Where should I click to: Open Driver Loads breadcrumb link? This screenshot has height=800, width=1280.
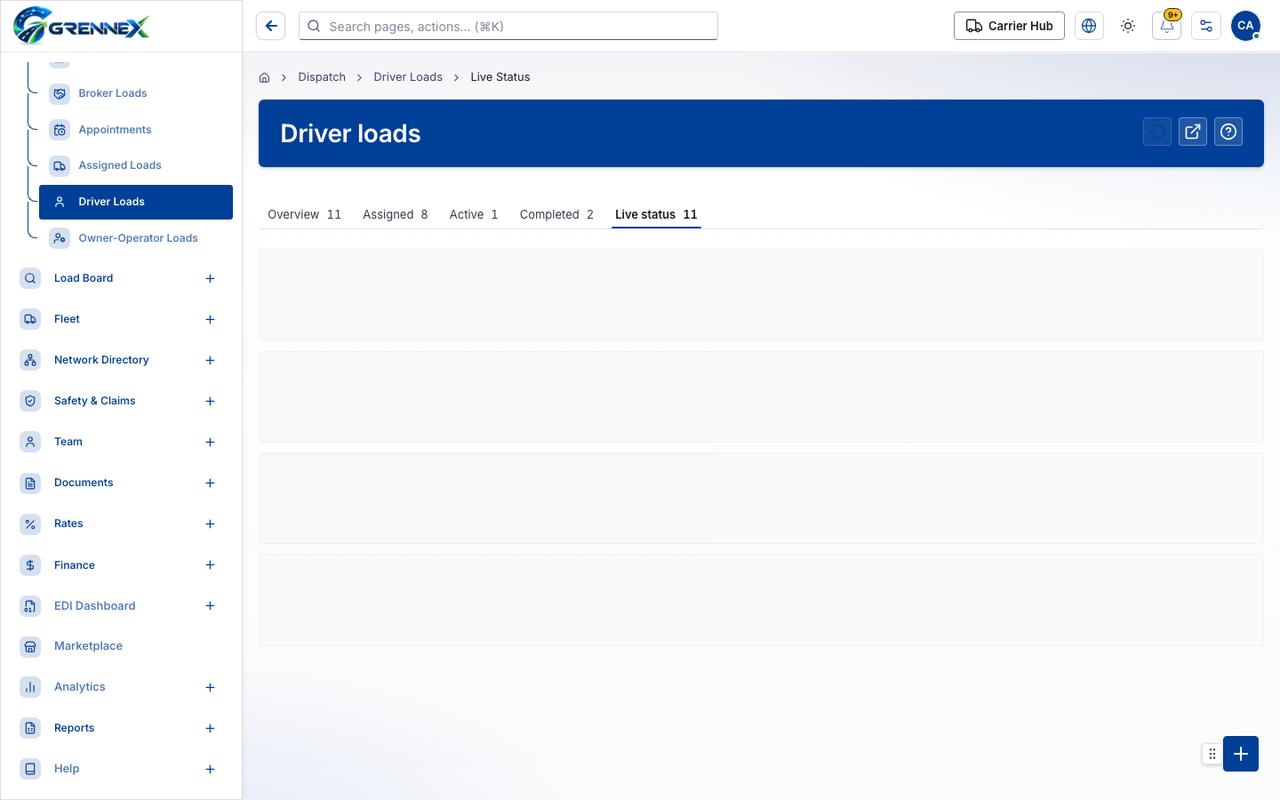tap(408, 77)
